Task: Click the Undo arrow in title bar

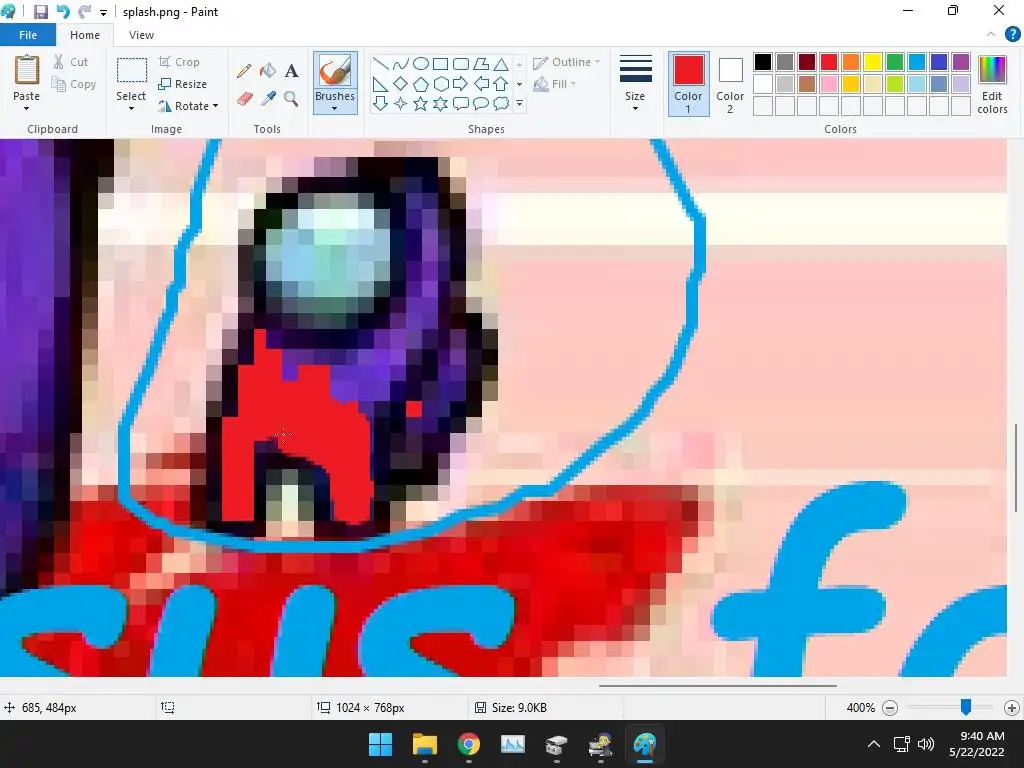Action: [x=63, y=12]
